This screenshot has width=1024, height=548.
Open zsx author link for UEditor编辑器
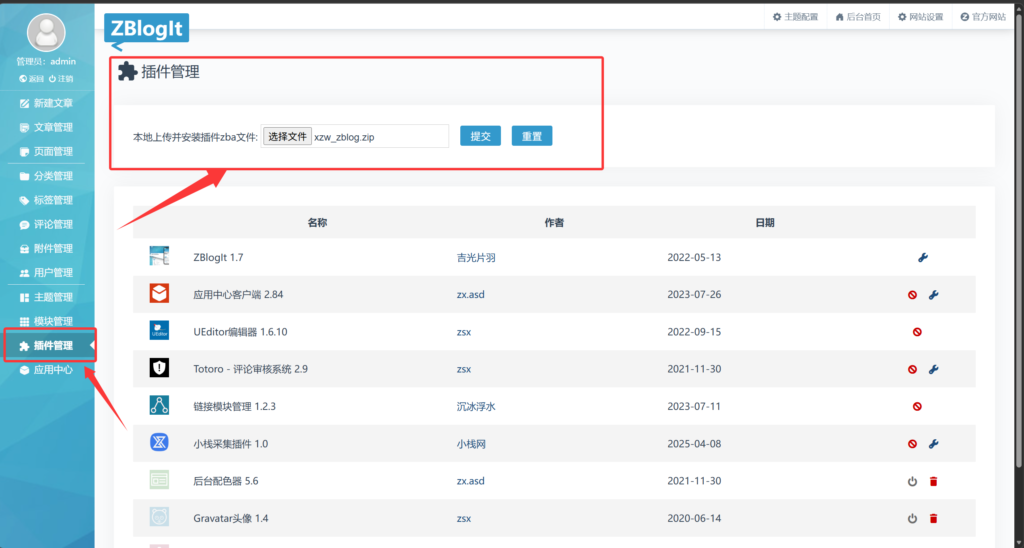click(464, 332)
